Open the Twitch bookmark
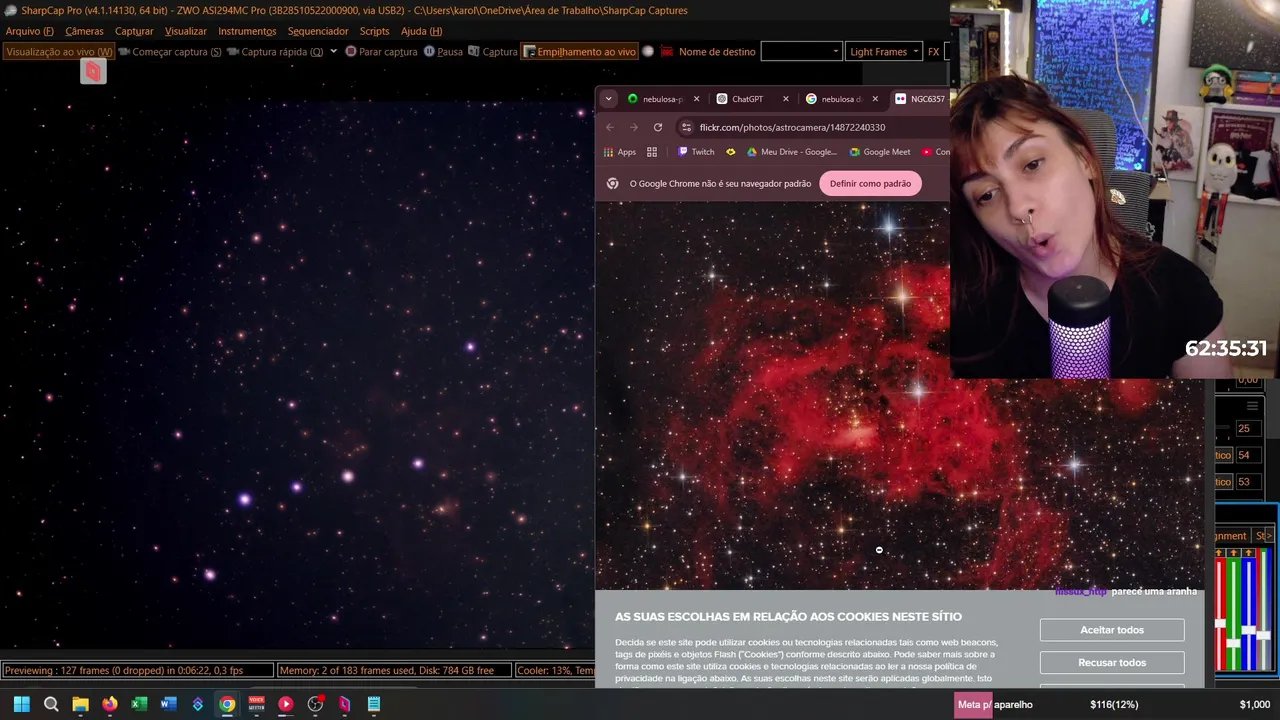This screenshot has width=1280, height=720. (x=697, y=152)
